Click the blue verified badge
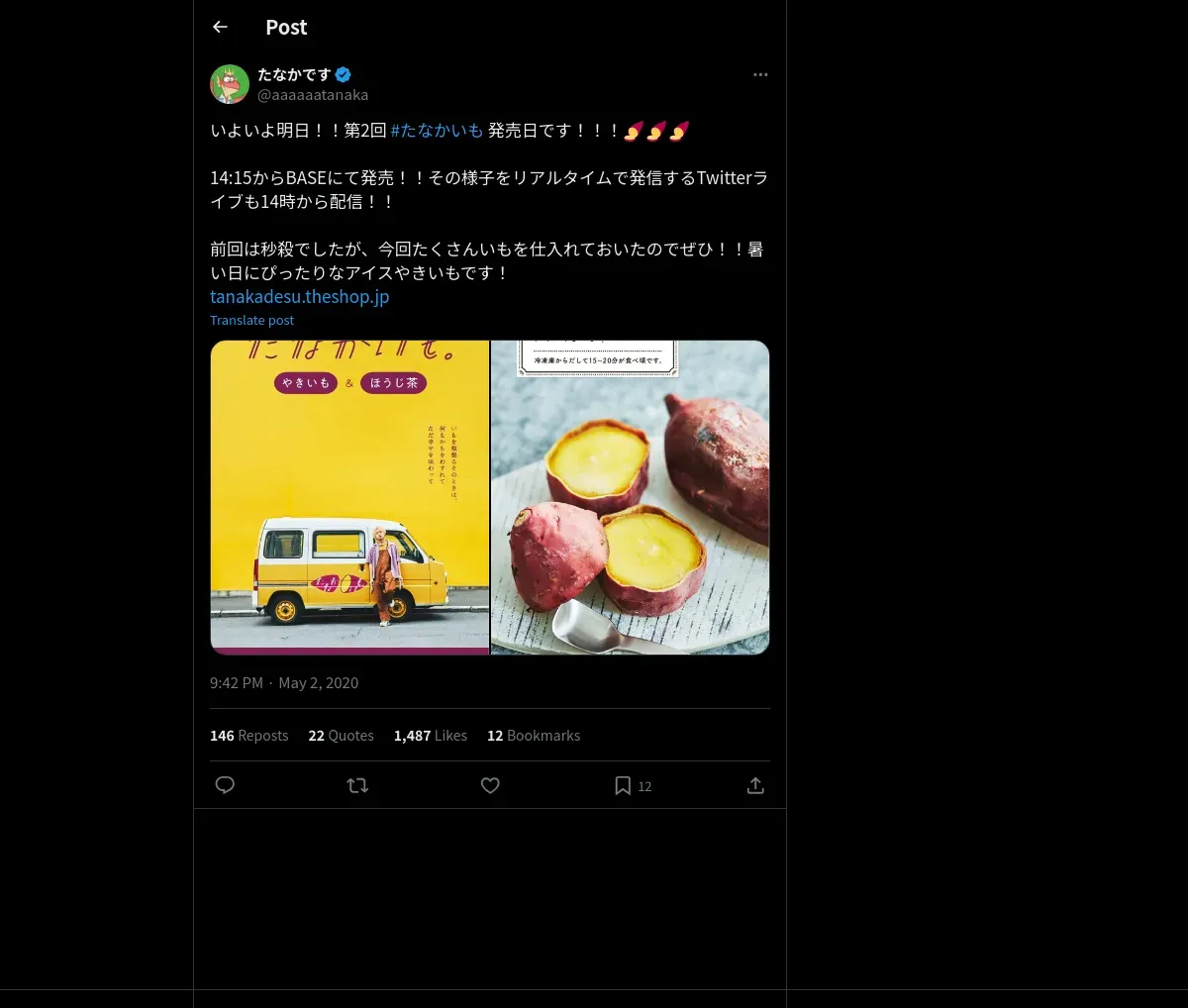 pos(344,74)
